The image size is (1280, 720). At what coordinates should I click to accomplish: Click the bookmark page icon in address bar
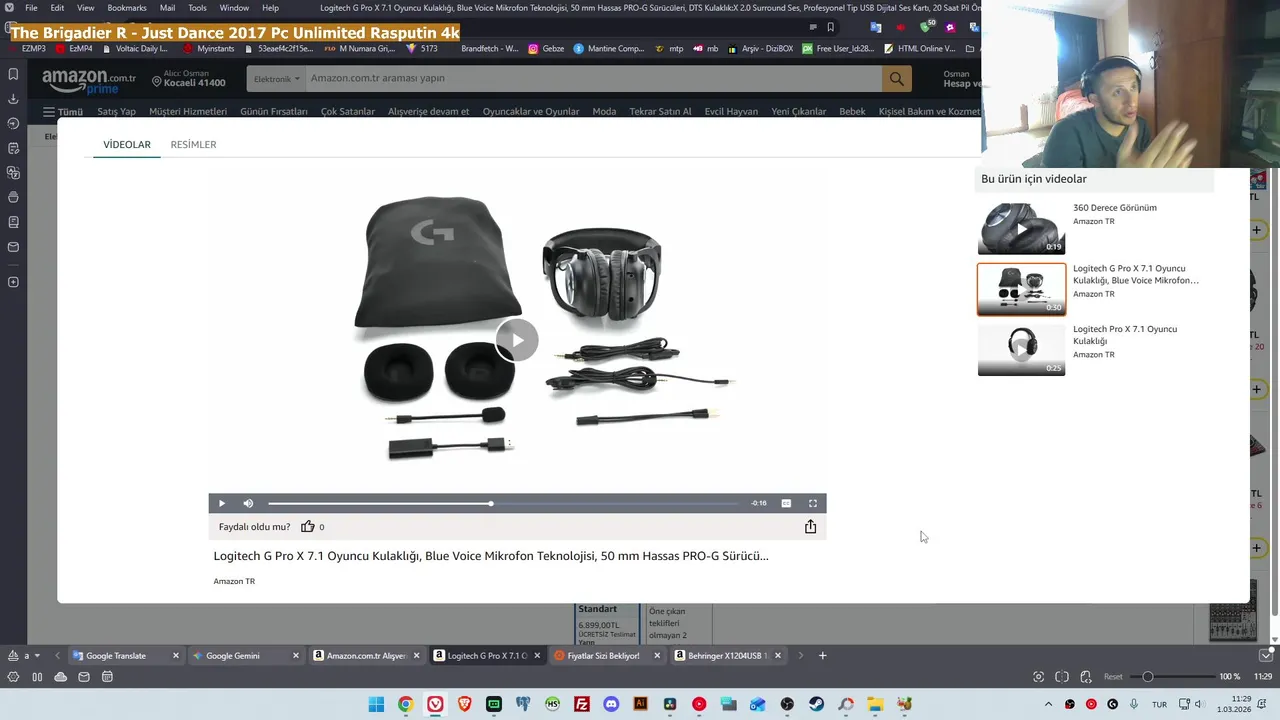[x=830, y=27]
